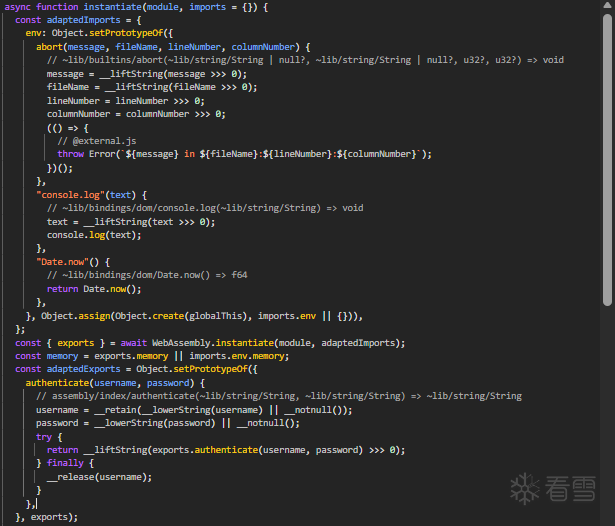This screenshot has width=615, height=526.
Task: Click 'adaptedImports' in the const declaration line
Action: point(84,20)
